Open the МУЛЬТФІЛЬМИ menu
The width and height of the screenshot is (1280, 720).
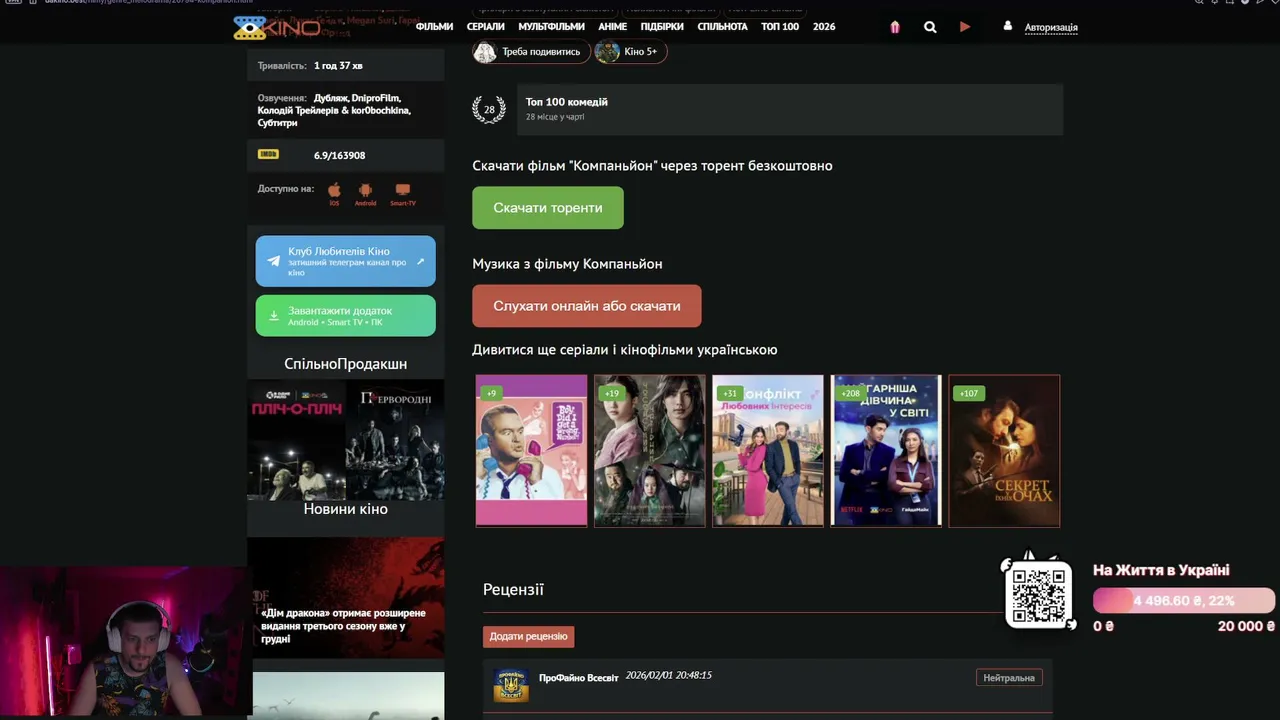(551, 27)
